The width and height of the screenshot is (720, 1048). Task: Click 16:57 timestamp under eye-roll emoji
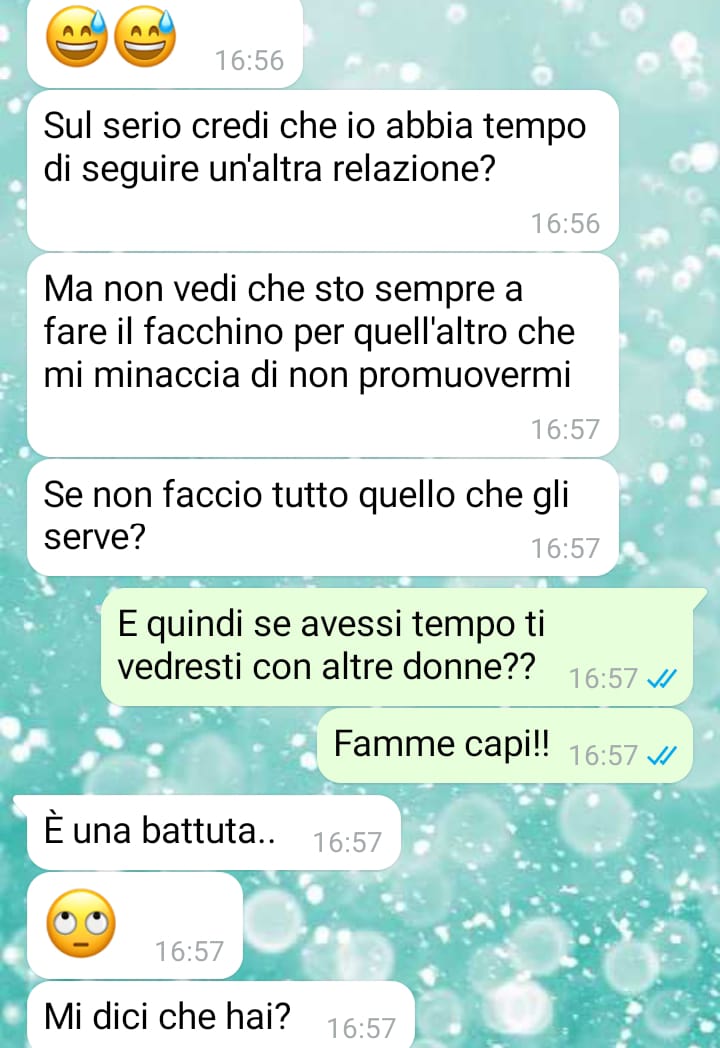pos(189,951)
